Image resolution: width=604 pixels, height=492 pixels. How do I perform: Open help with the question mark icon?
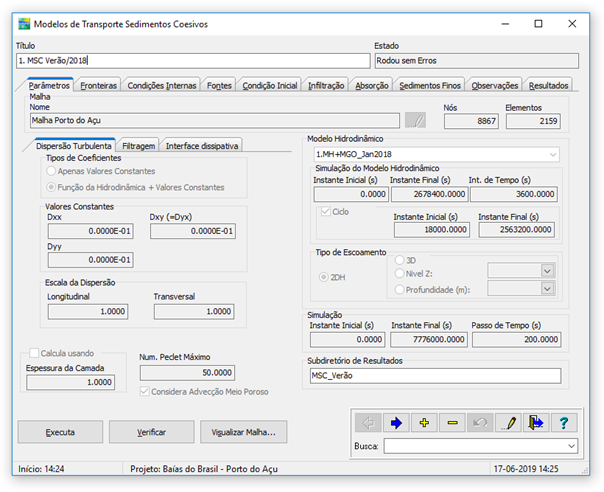(x=564, y=423)
